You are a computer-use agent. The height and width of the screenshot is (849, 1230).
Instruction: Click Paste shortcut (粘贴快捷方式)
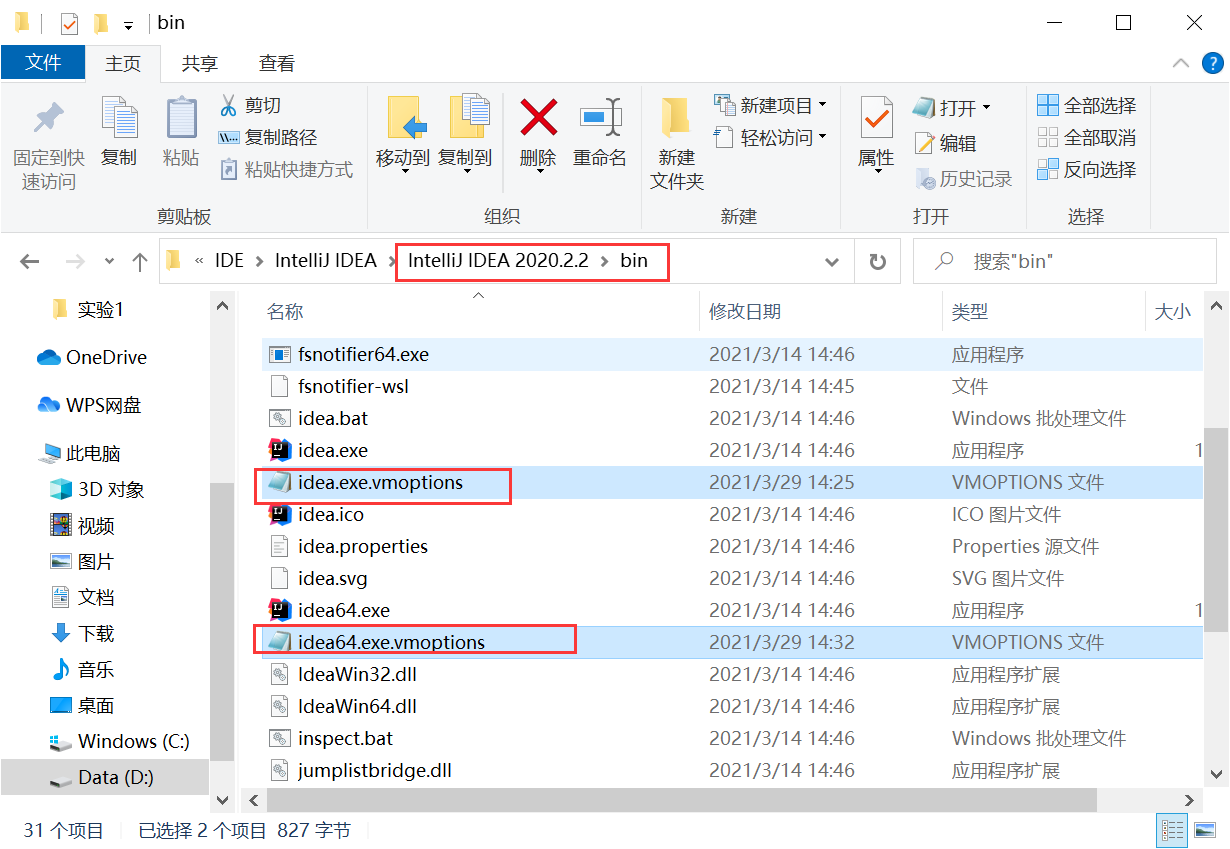[x=286, y=170]
